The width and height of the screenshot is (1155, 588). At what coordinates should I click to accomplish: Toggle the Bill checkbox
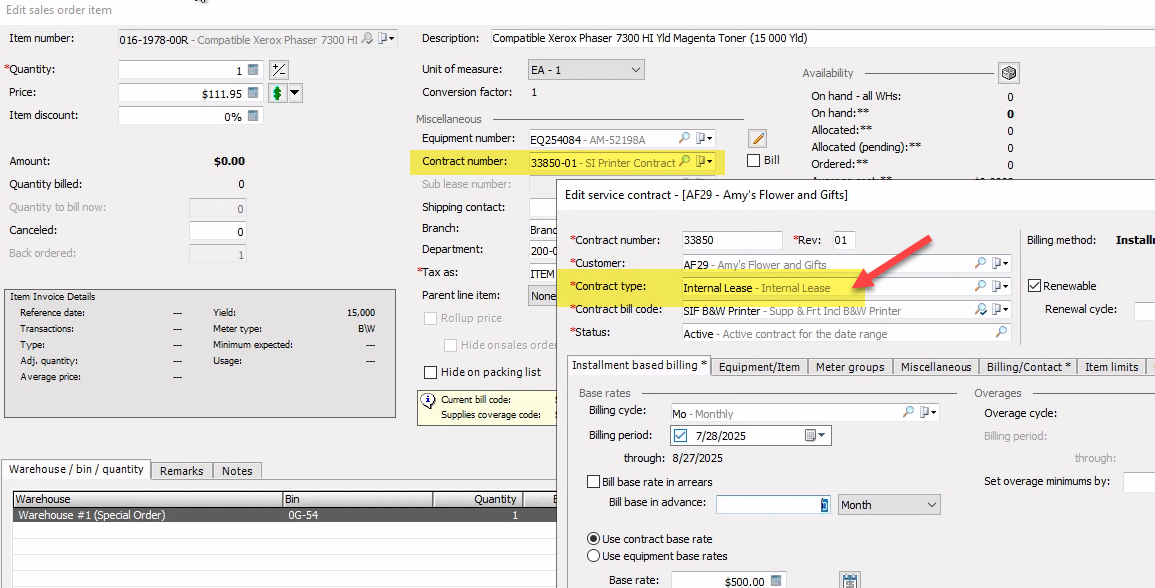754,160
